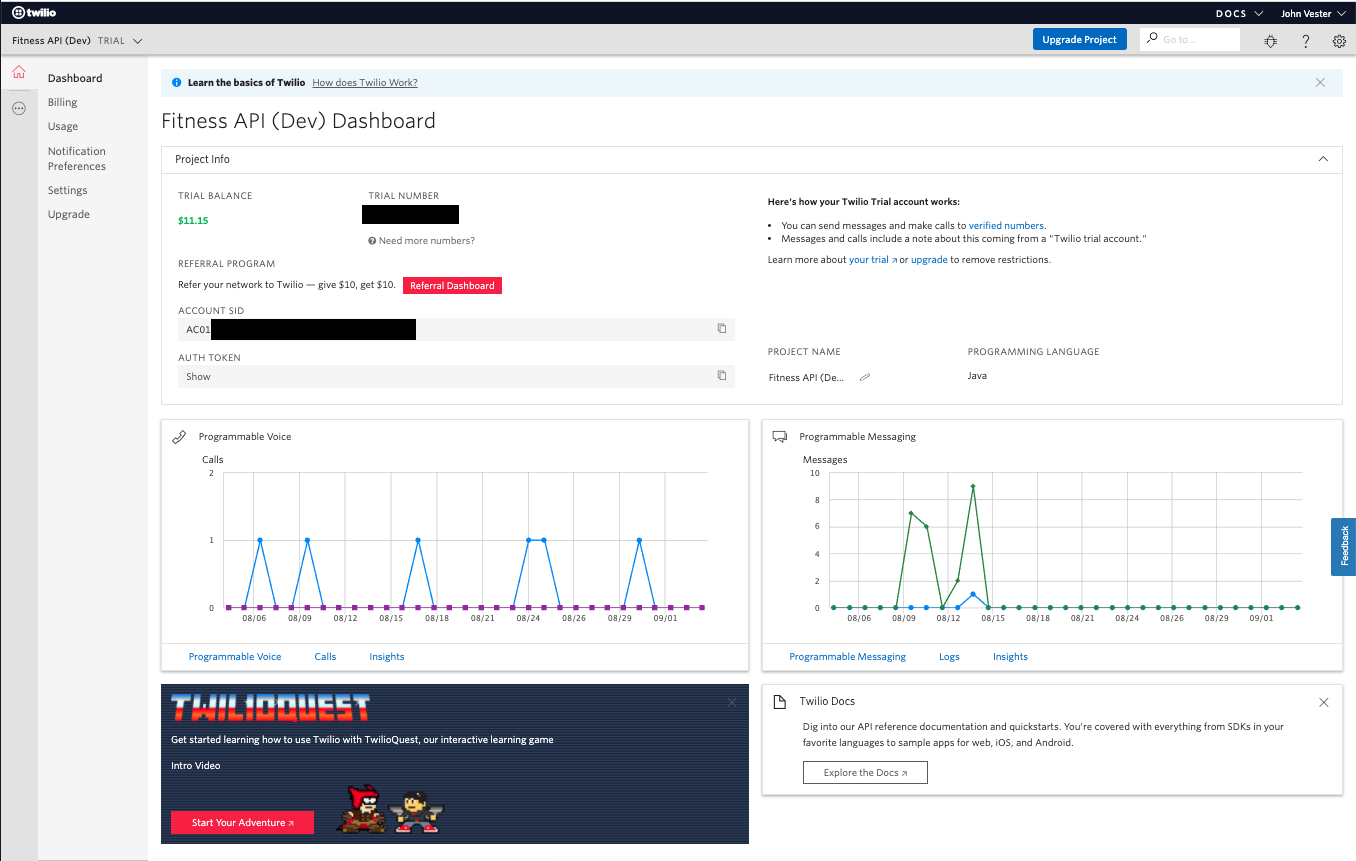This screenshot has height=861, width=1356.
Task: Click the TwilioQuest pixel characters
Action: click(x=392, y=809)
